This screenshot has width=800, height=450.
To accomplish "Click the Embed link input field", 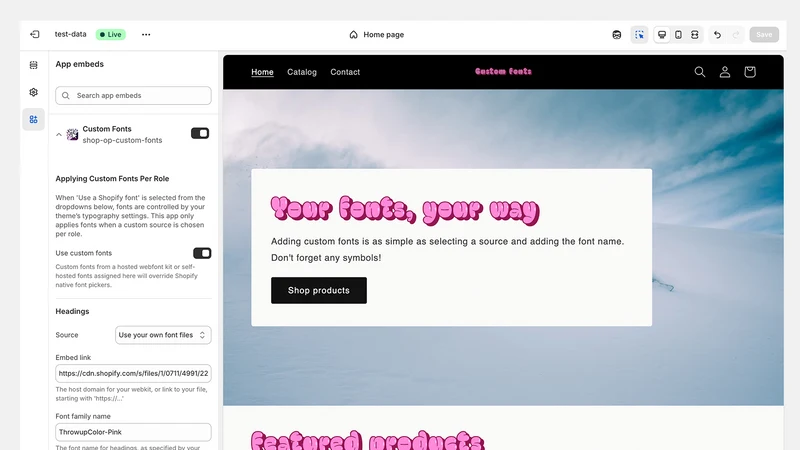I will (133, 373).
